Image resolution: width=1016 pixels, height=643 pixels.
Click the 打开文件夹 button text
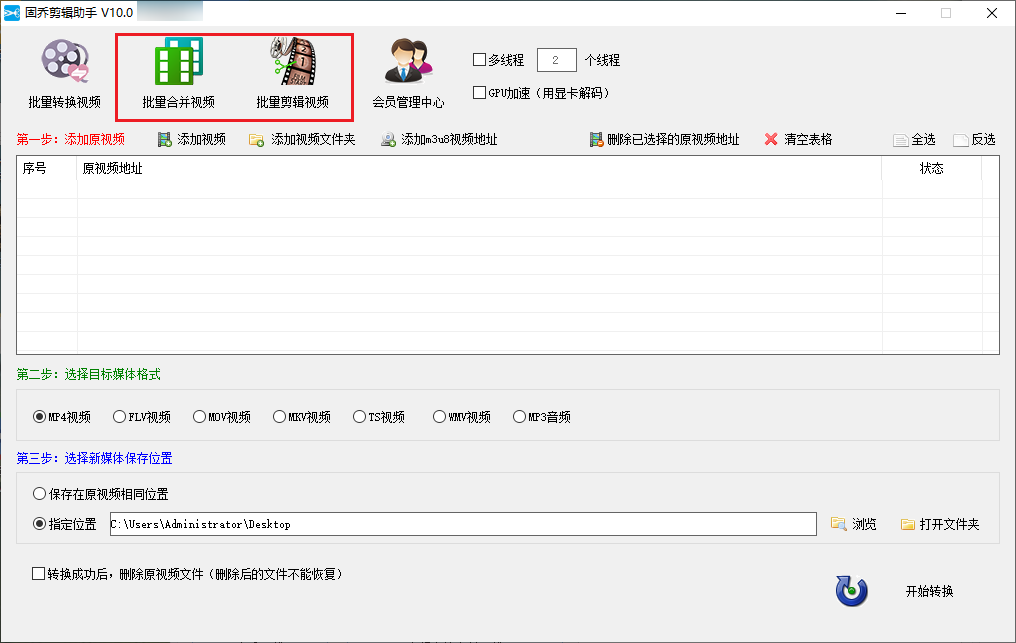pos(949,524)
